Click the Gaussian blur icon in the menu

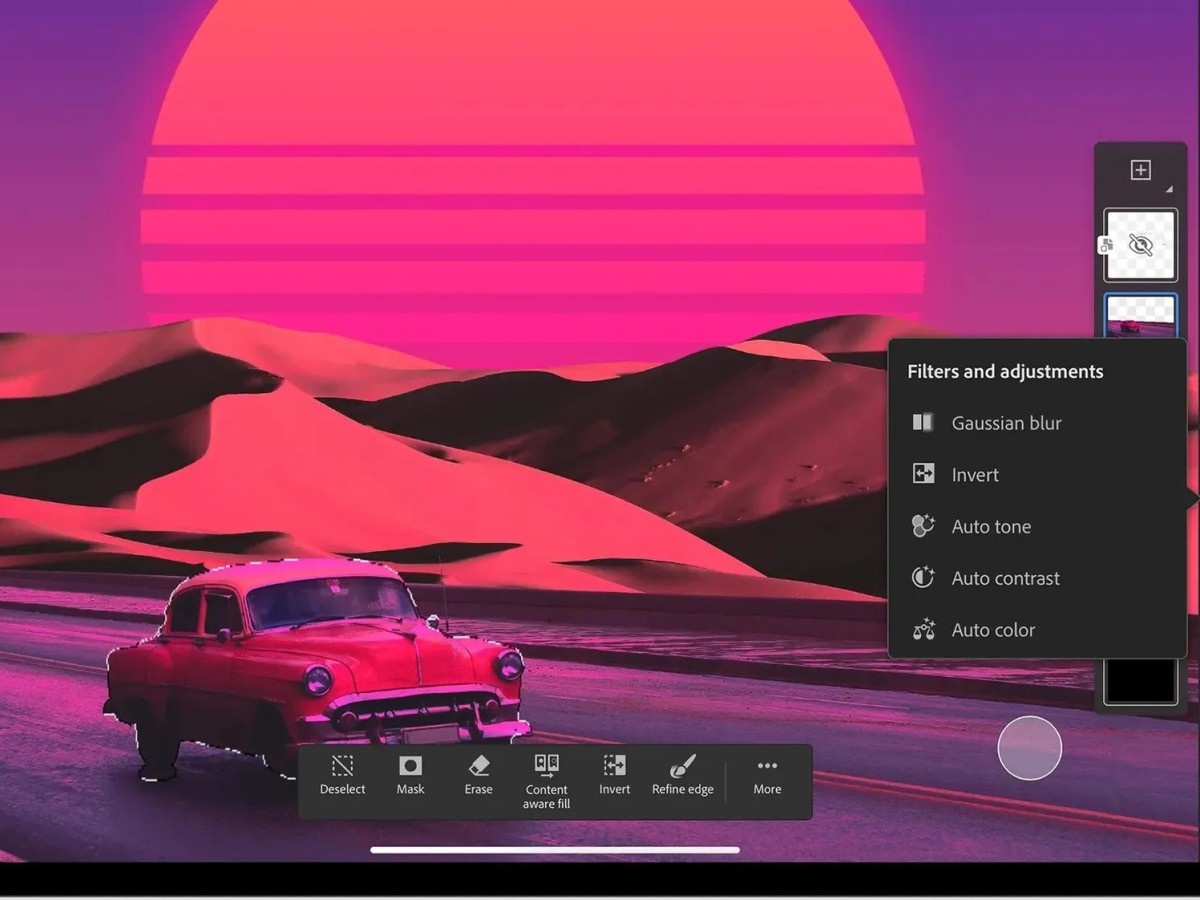921,422
